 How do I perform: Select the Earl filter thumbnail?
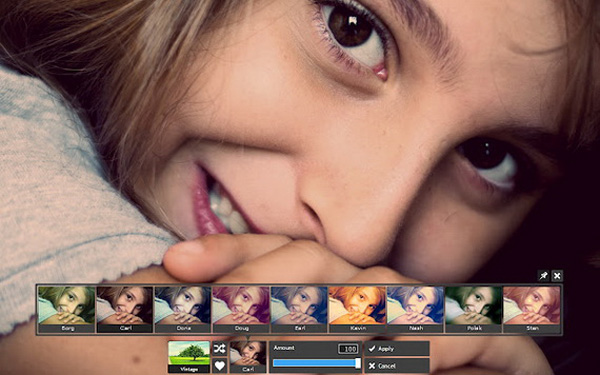pos(299,309)
